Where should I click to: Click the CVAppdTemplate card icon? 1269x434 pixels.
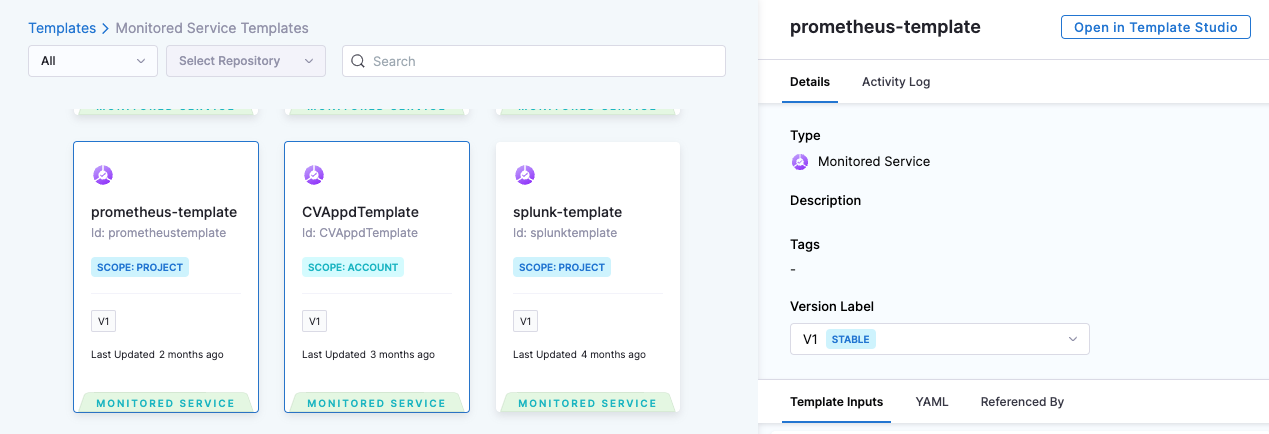[x=314, y=175]
